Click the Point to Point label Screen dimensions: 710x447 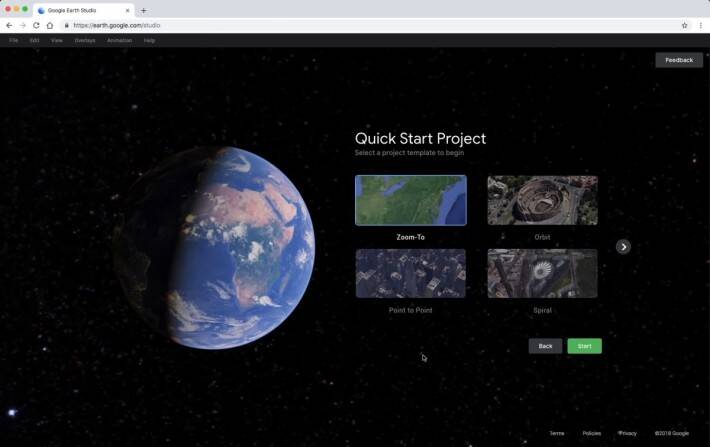coord(411,310)
